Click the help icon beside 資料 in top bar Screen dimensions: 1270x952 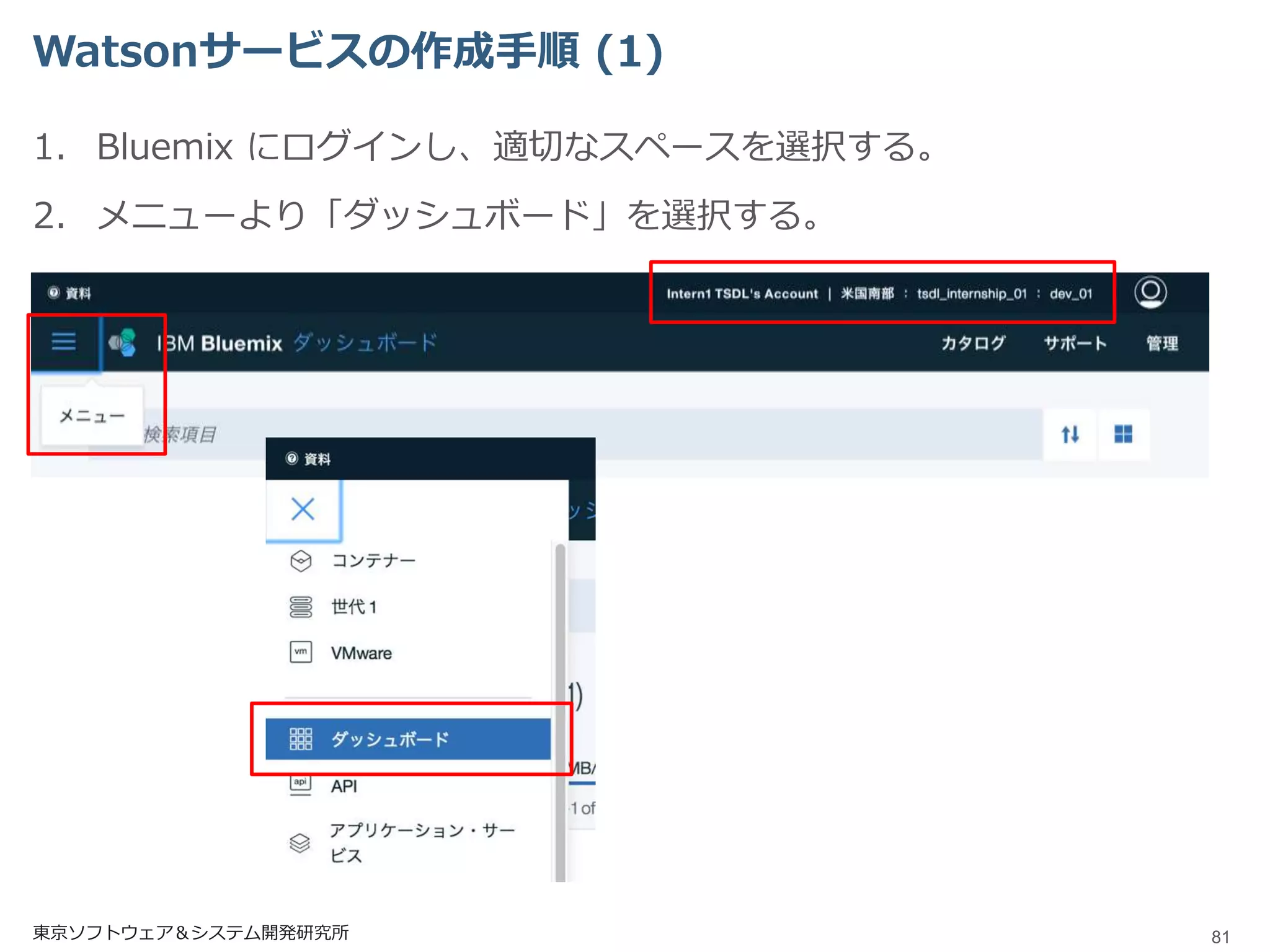tap(54, 293)
